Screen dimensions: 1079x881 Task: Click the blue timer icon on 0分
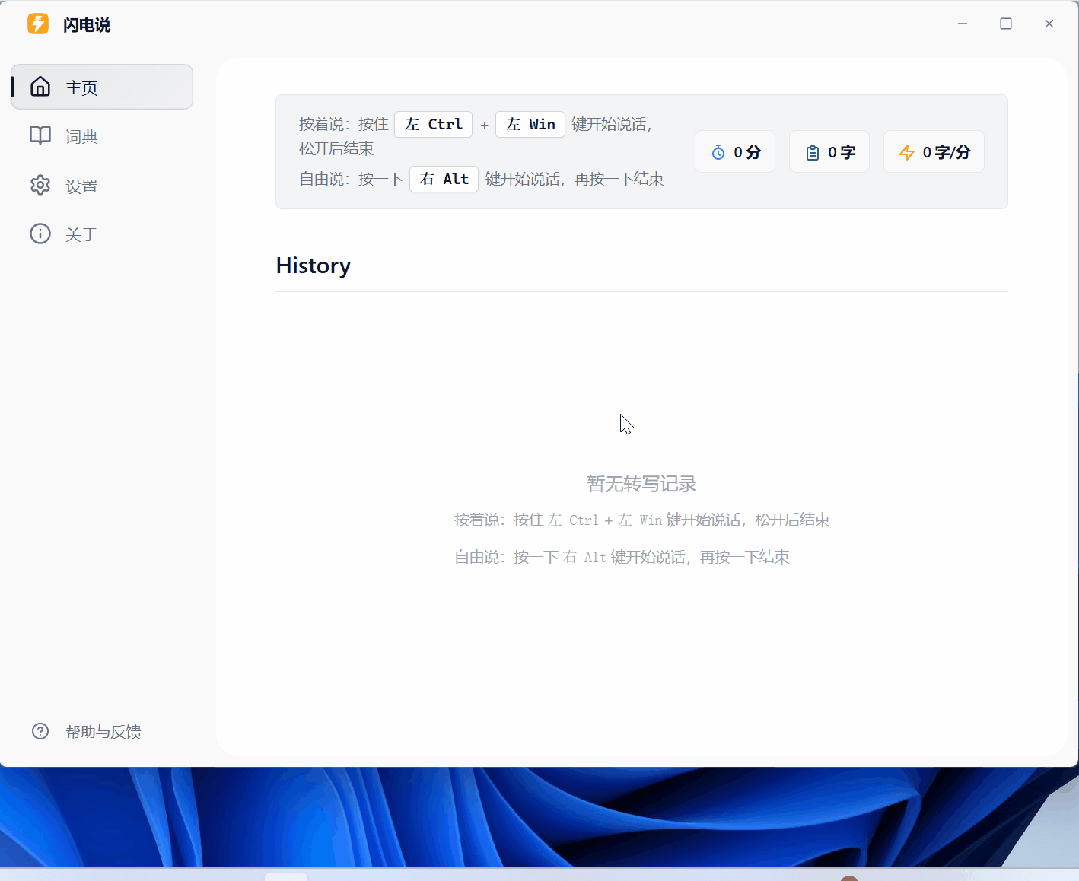716,151
